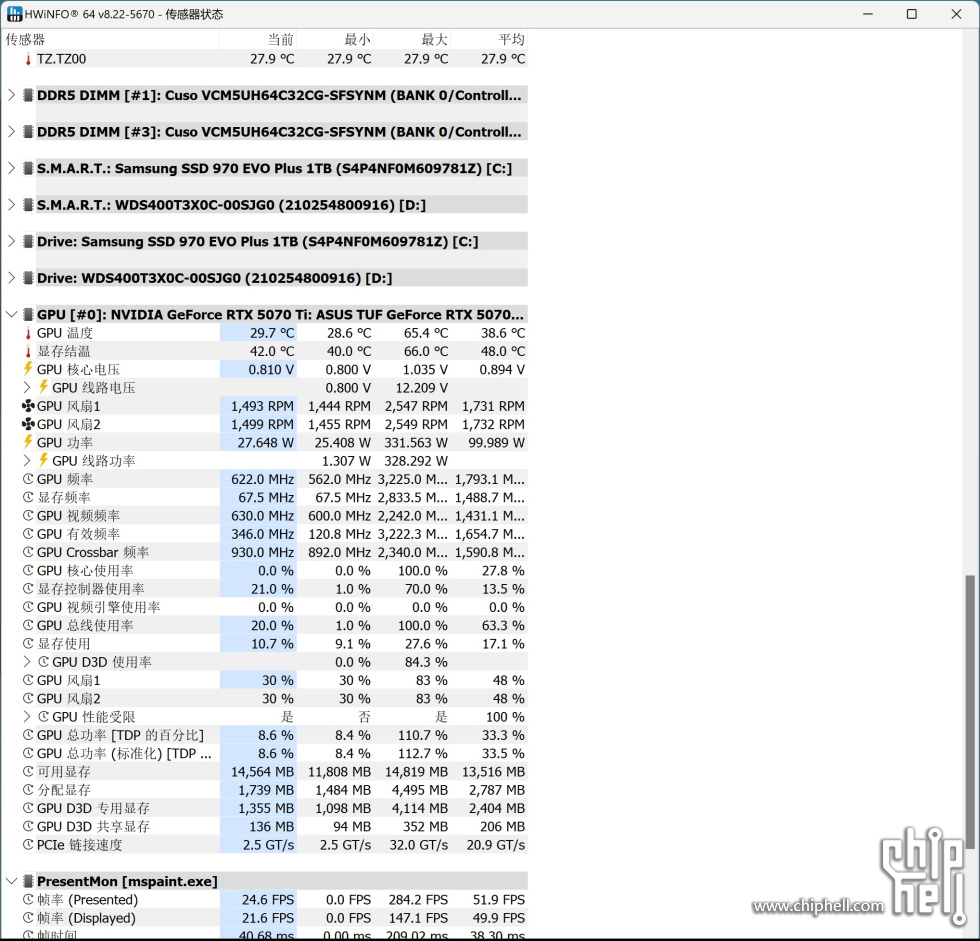Click the chip icon of DDR5 DIMM [#1]
The width and height of the screenshot is (980, 941).
tap(28, 95)
